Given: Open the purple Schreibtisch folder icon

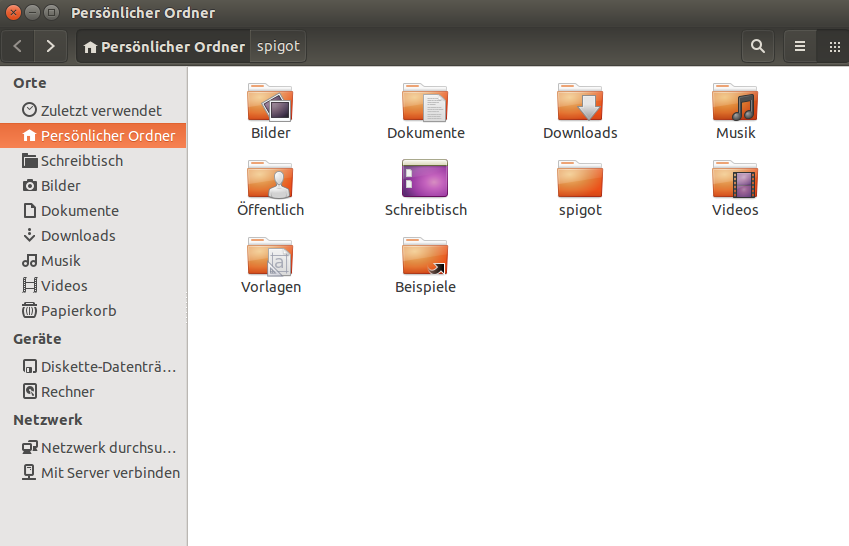Looking at the screenshot, I should (x=425, y=178).
